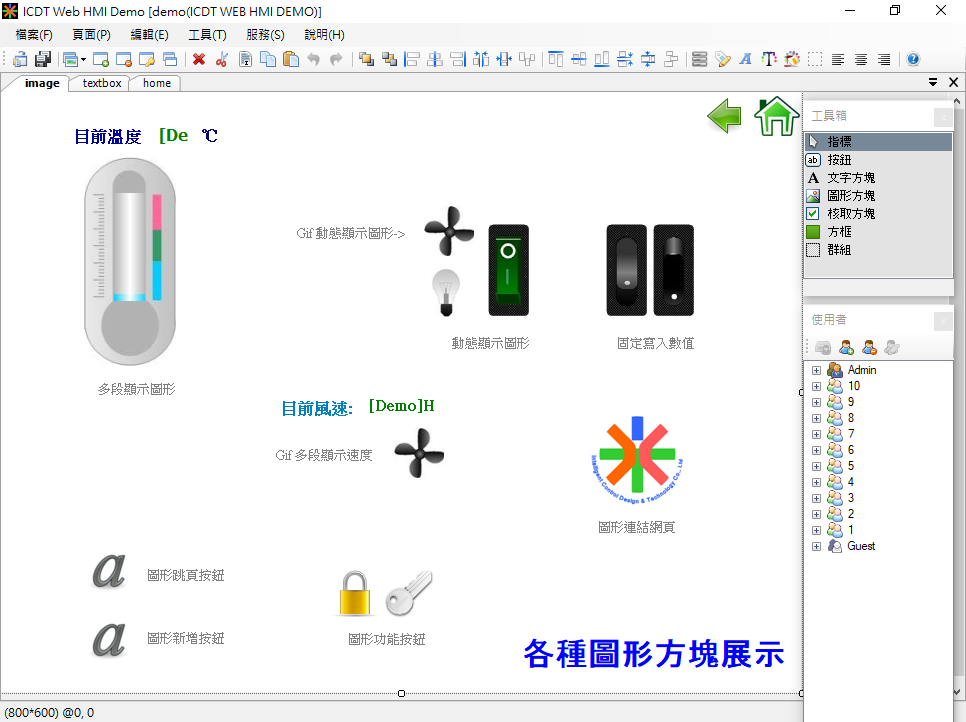Screen dimensions: 966x722
Task: Toggle the green rocker switch on canvas
Action: click(x=508, y=268)
